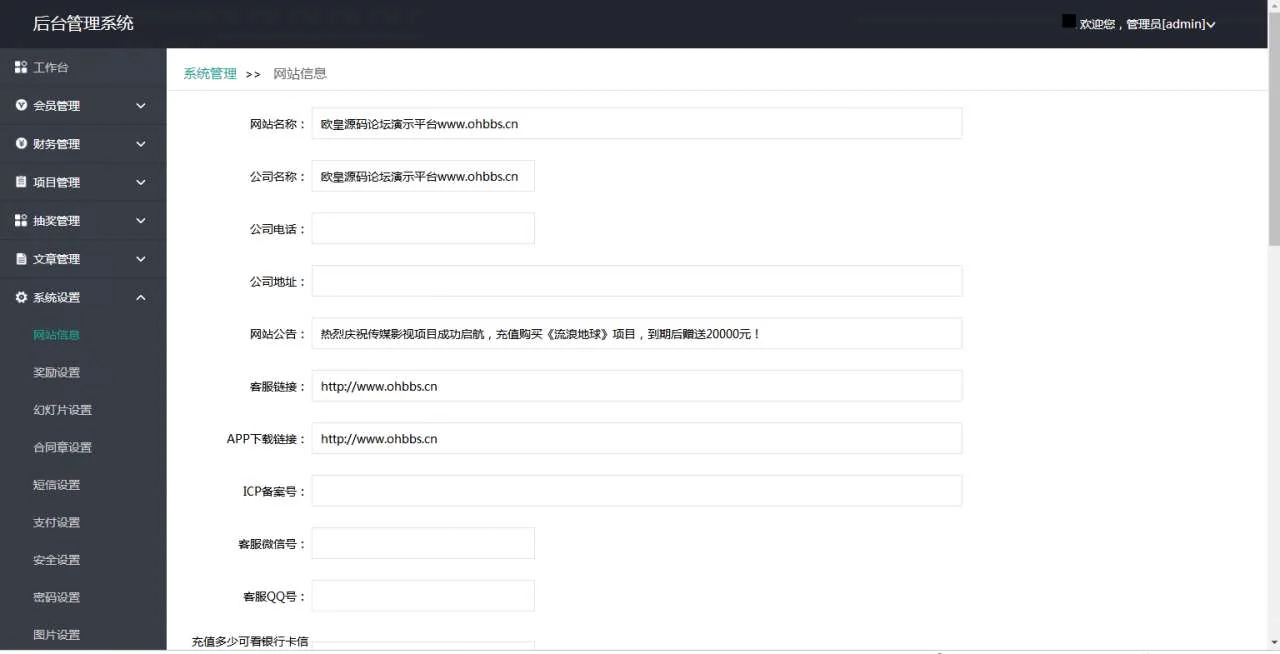Click the 会员管理 member icon
This screenshot has width=1280, height=654.
point(21,105)
